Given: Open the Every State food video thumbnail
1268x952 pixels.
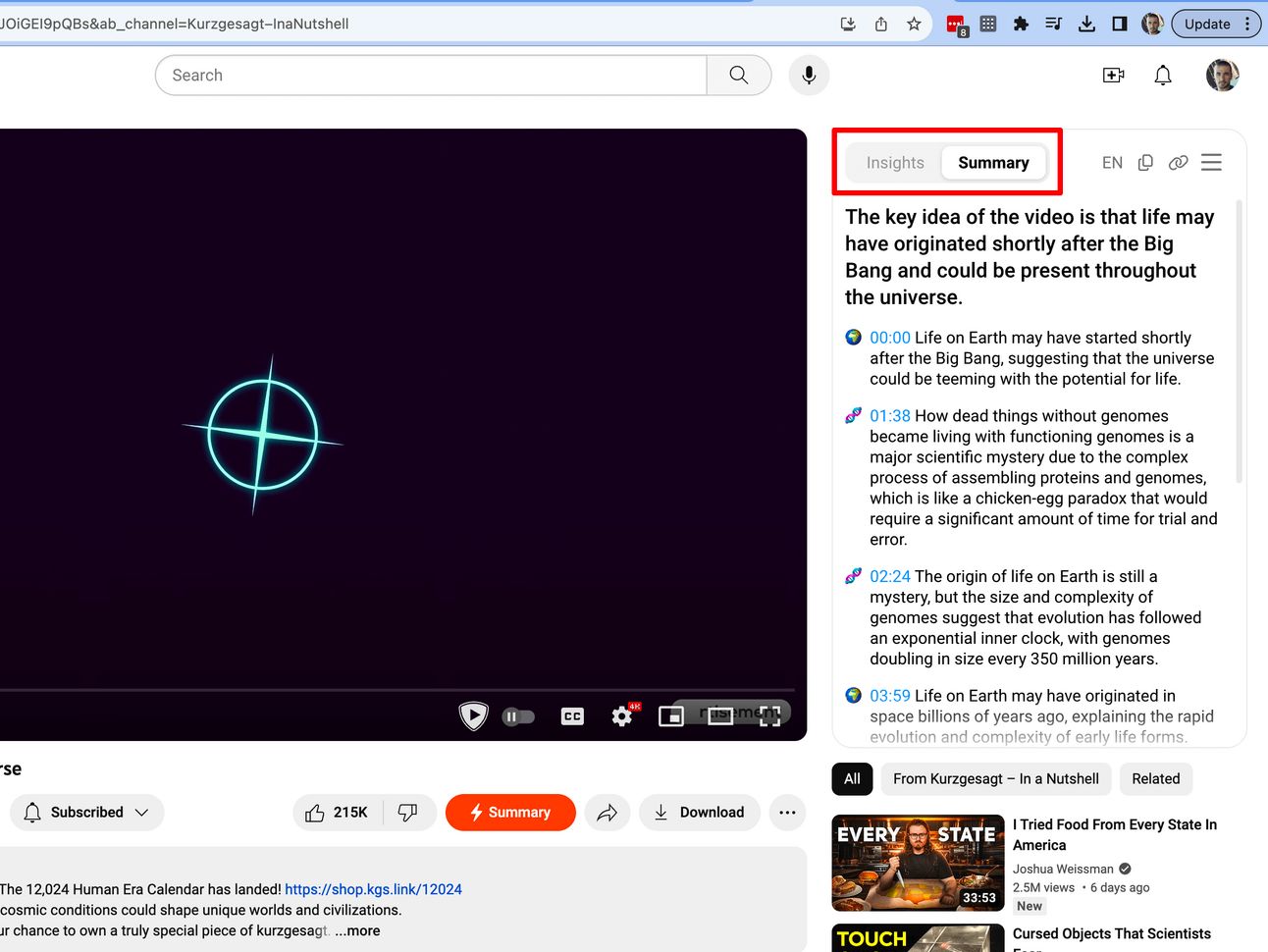Looking at the screenshot, I should point(918,864).
